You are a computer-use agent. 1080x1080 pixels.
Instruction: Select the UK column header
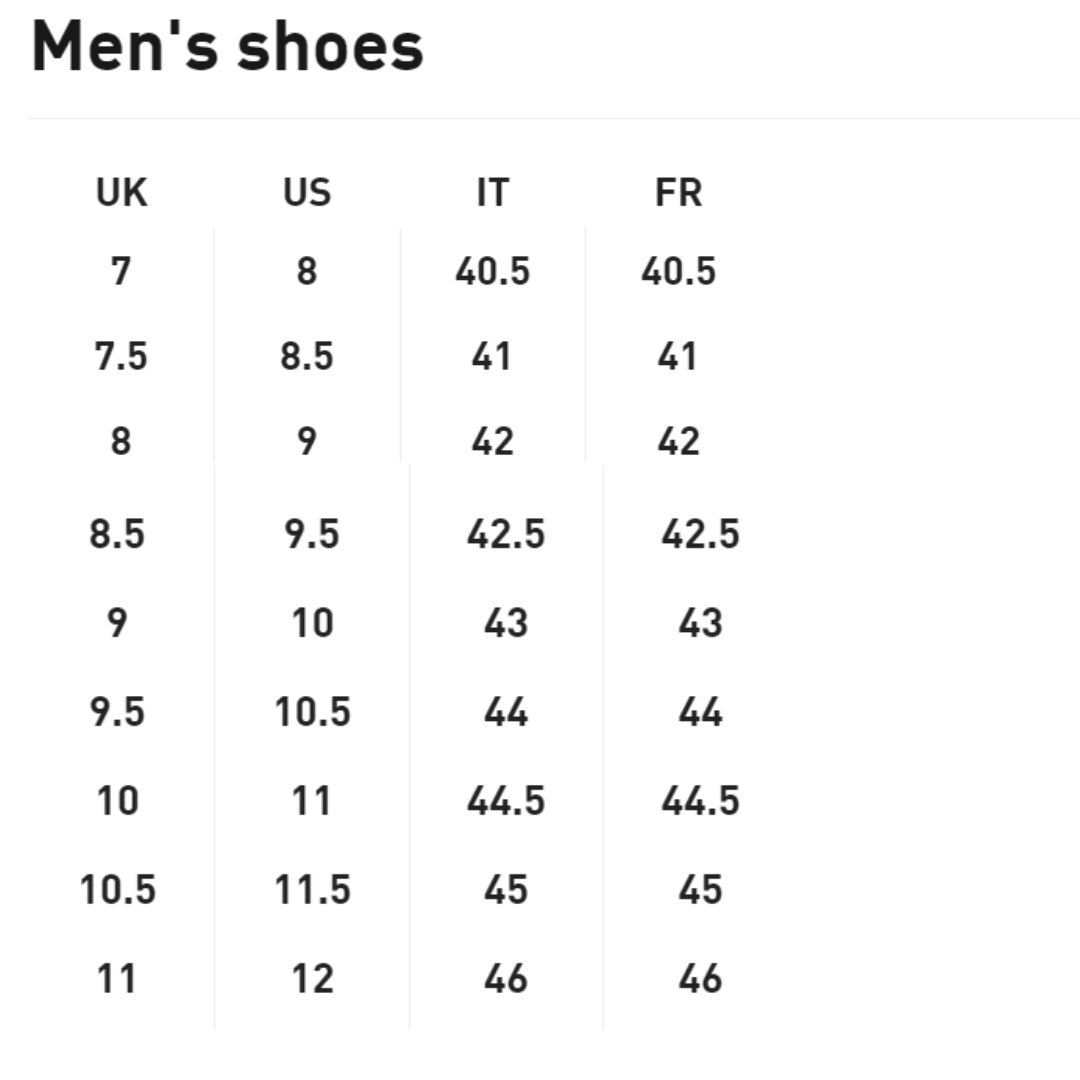[x=121, y=192]
